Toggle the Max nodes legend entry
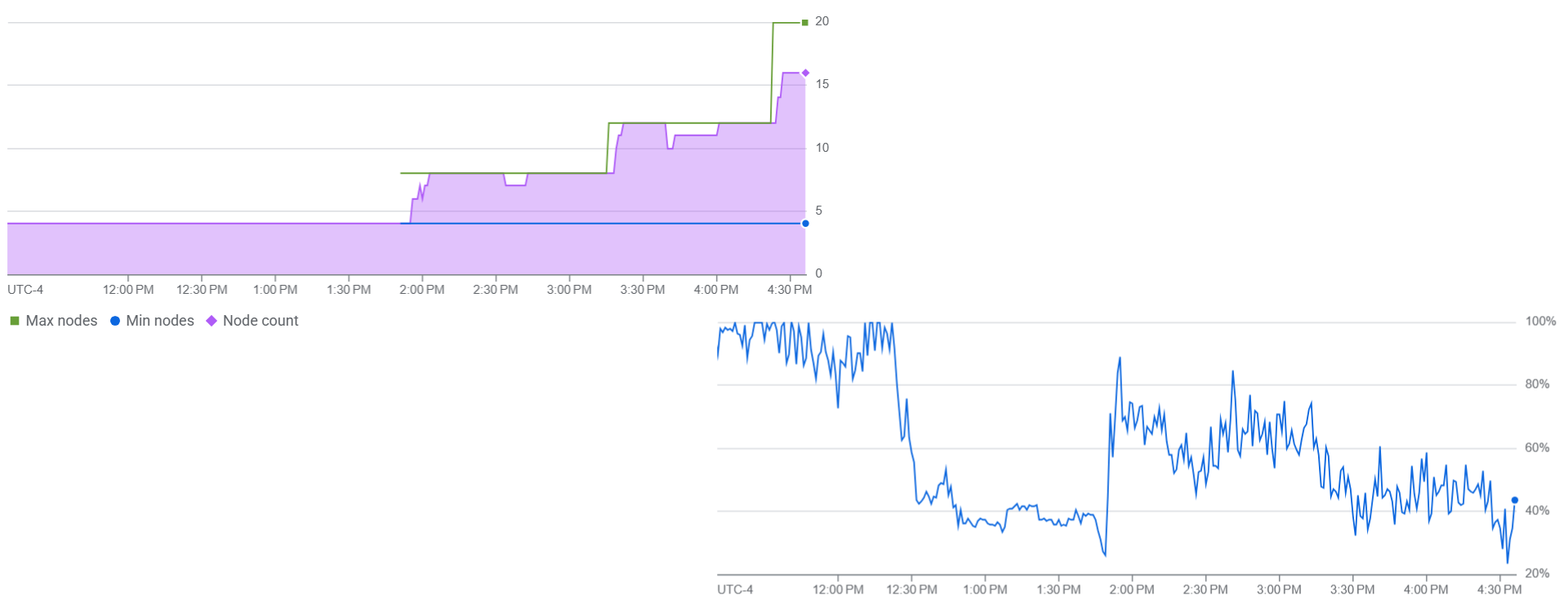This screenshot has height=604, width=1568. pyautogui.click(x=53, y=321)
